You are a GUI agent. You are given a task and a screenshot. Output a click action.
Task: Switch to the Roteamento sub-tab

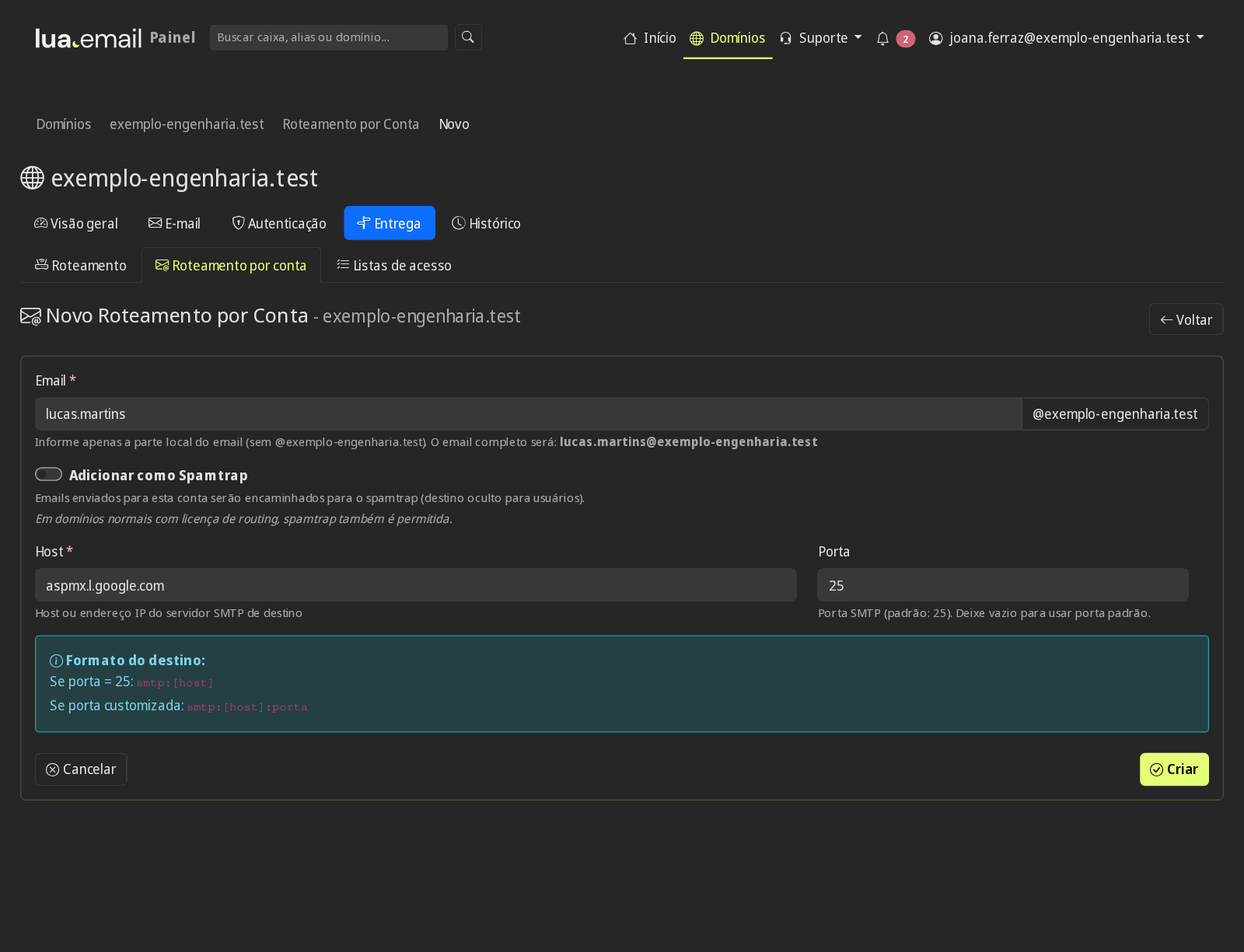pyautogui.click(x=81, y=265)
